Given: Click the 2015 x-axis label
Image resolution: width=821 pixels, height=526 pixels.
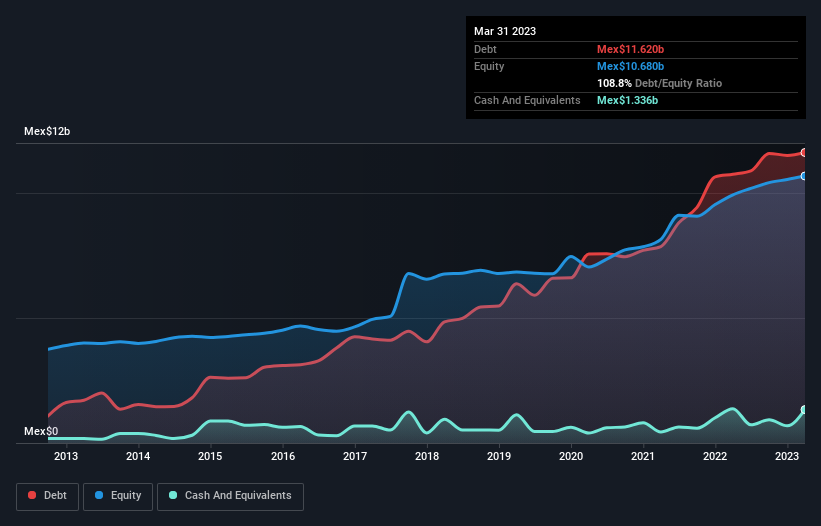Looking at the screenshot, I should pyautogui.click(x=210, y=456).
